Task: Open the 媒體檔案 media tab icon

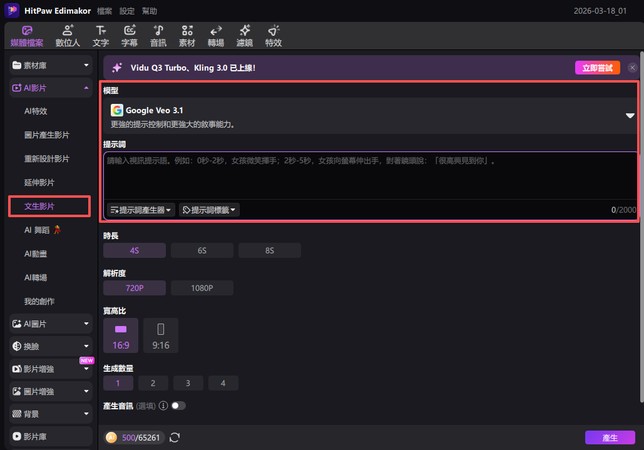Action: tap(27, 31)
